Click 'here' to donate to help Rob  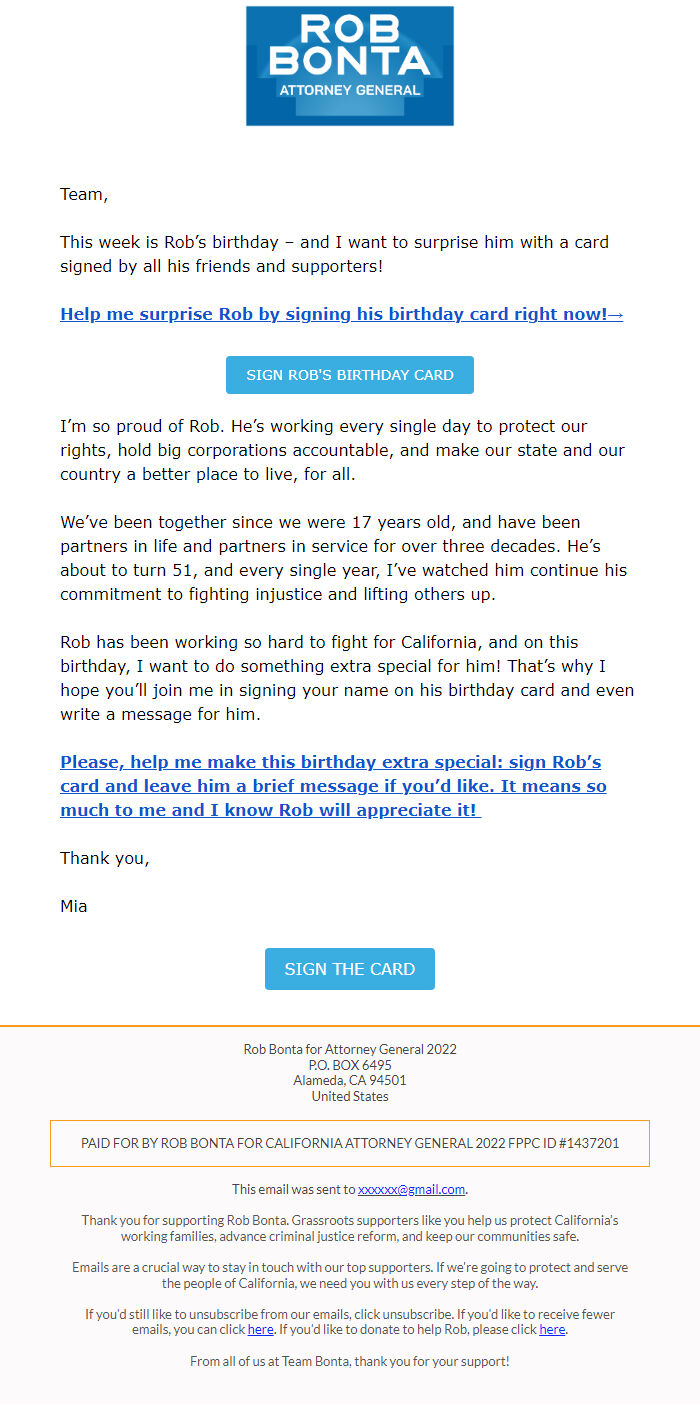click(x=551, y=1329)
